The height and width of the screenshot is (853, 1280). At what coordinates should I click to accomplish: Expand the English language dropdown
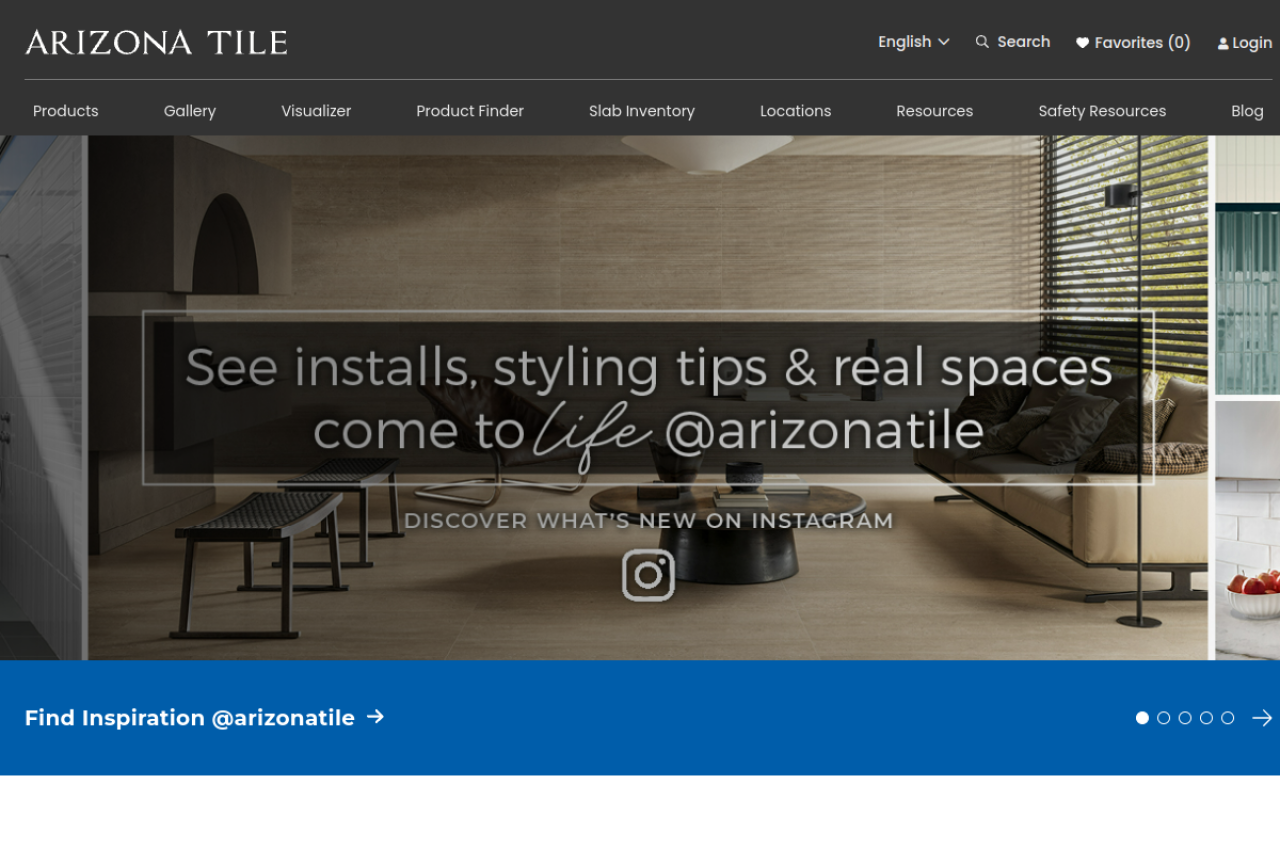click(914, 42)
